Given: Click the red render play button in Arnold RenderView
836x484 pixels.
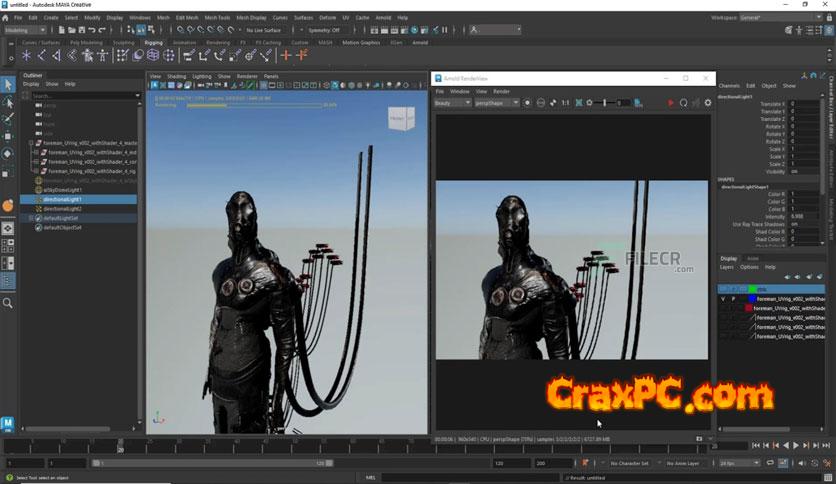Looking at the screenshot, I should tap(671, 102).
